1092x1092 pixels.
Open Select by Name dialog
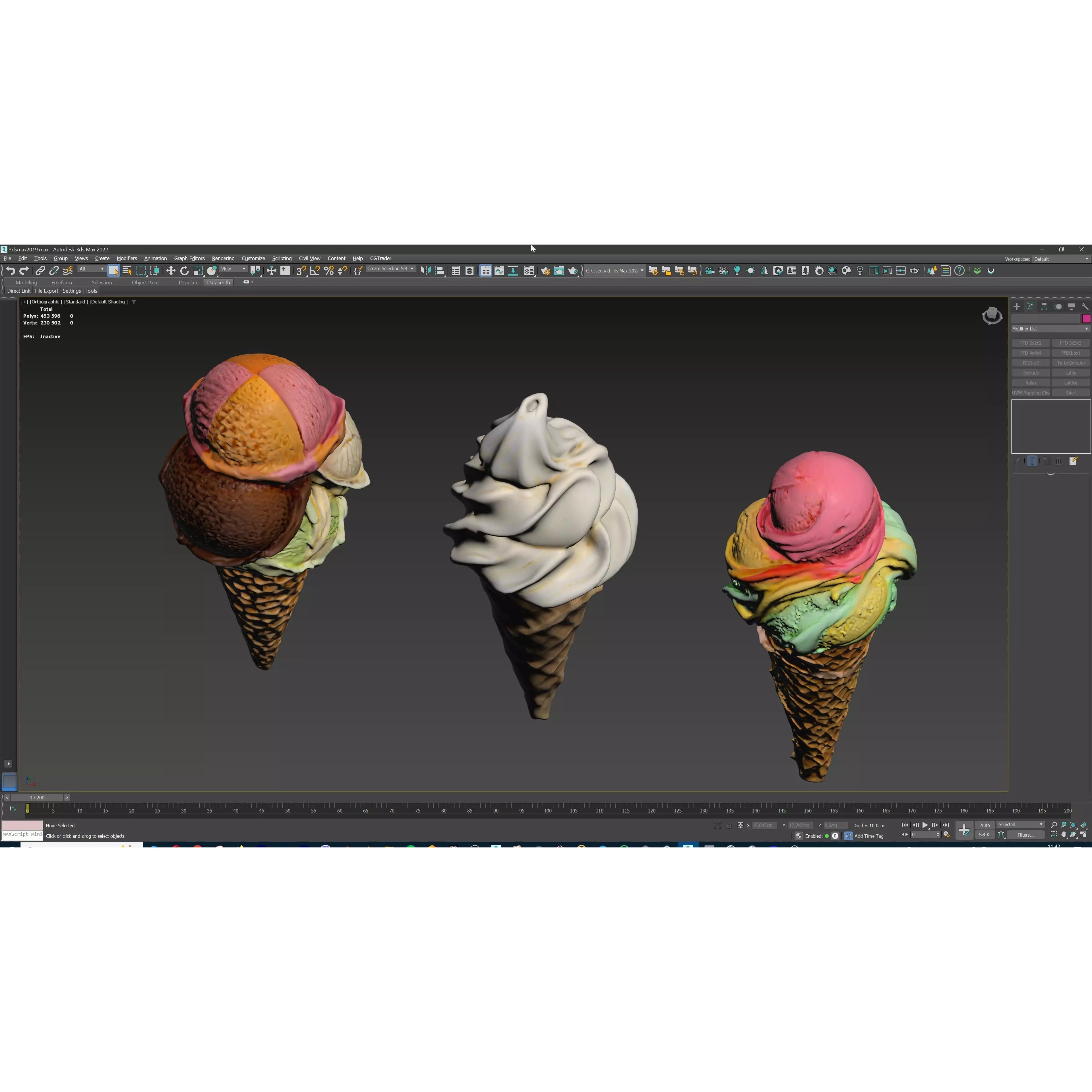click(127, 271)
